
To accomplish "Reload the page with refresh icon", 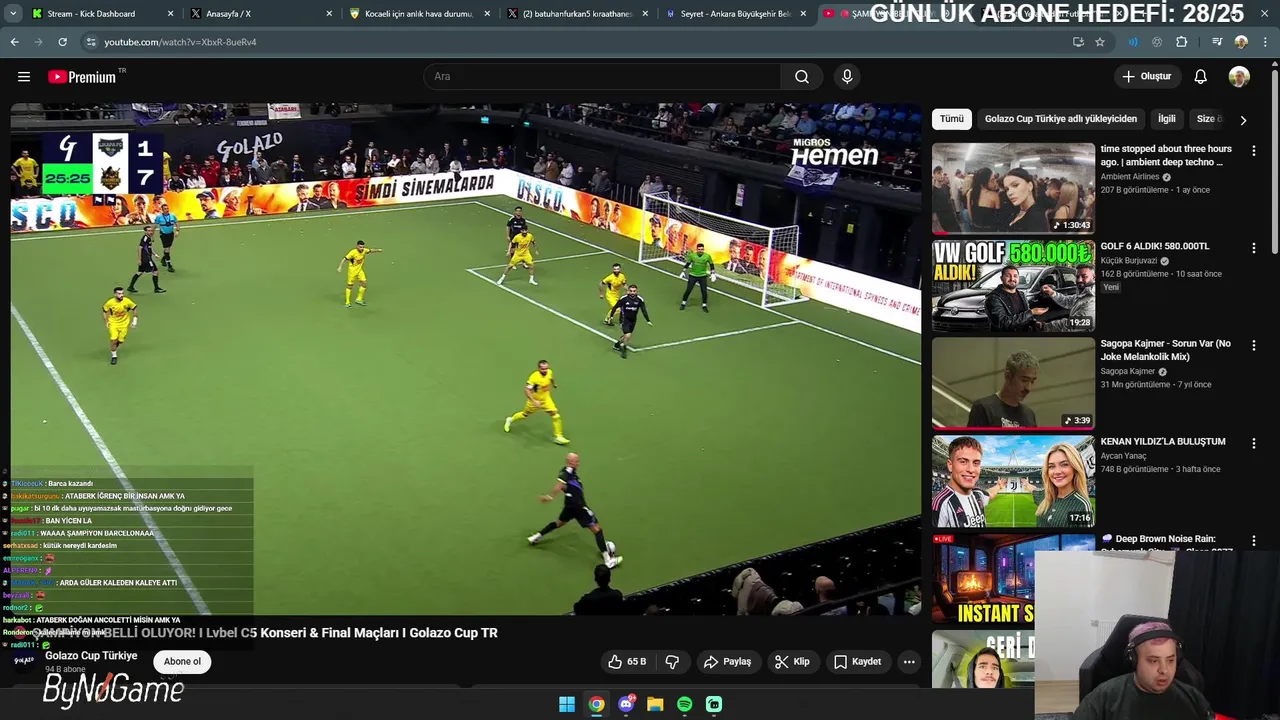I will point(62,42).
